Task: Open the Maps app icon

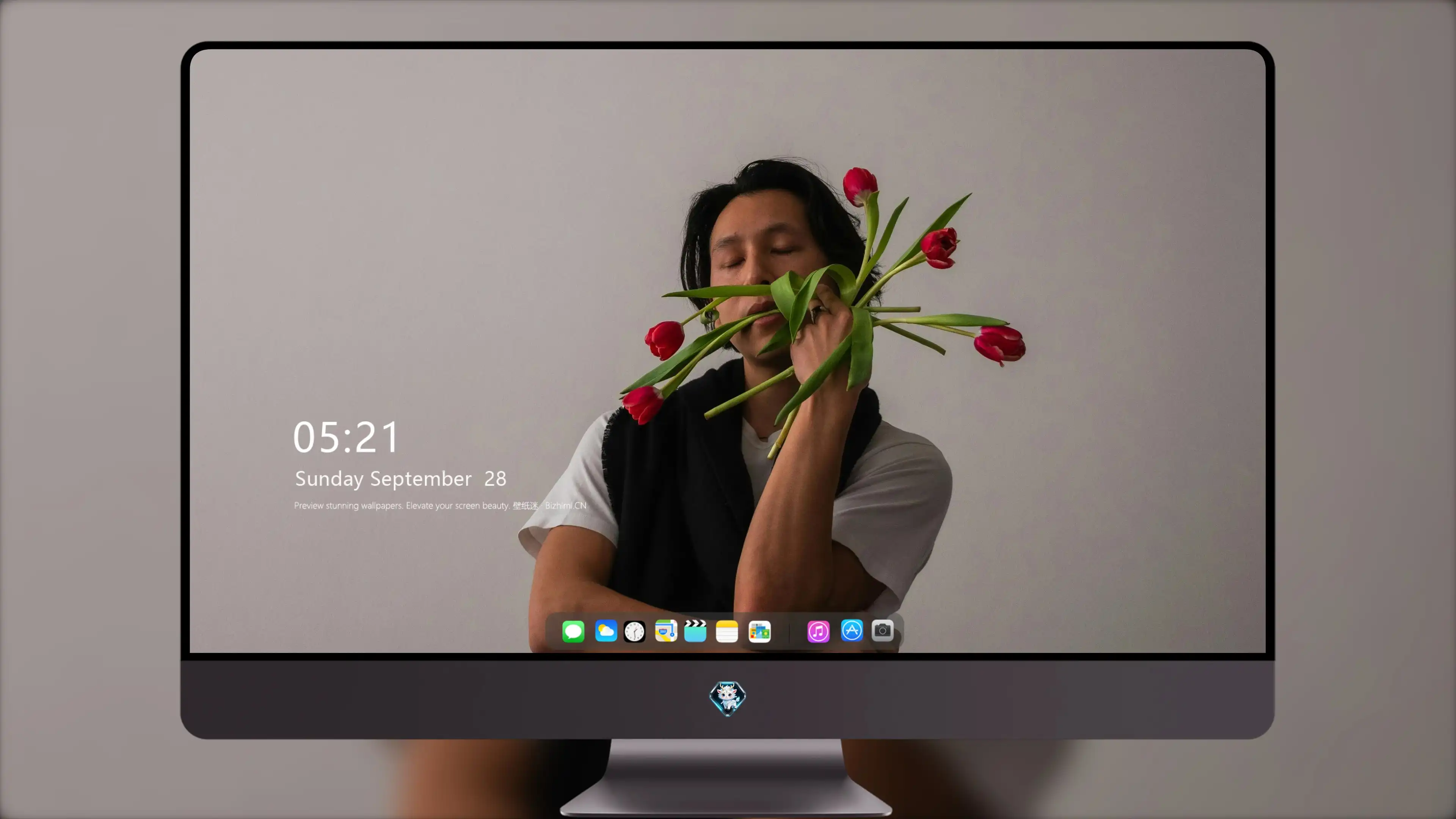Action: pyautogui.click(x=666, y=631)
